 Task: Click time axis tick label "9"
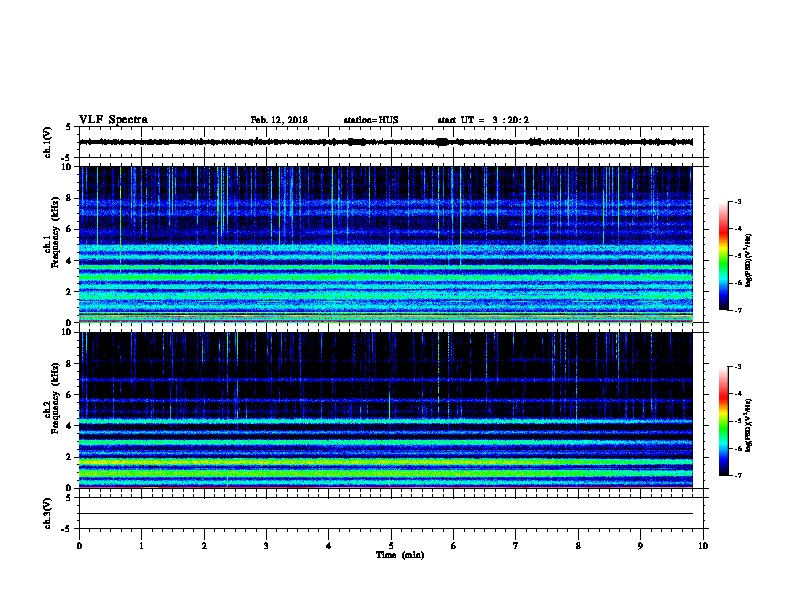click(x=640, y=546)
